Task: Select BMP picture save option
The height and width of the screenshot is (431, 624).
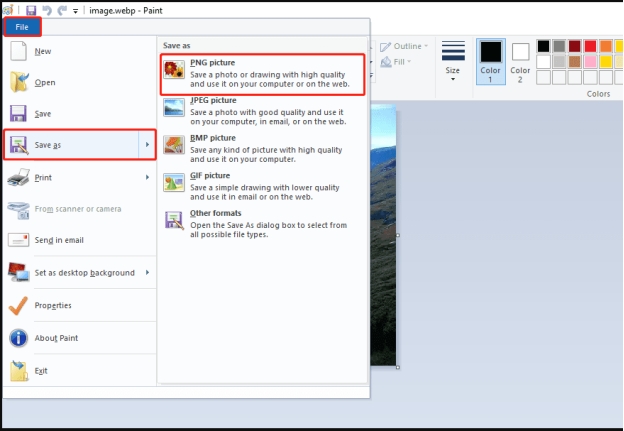Action: point(262,148)
